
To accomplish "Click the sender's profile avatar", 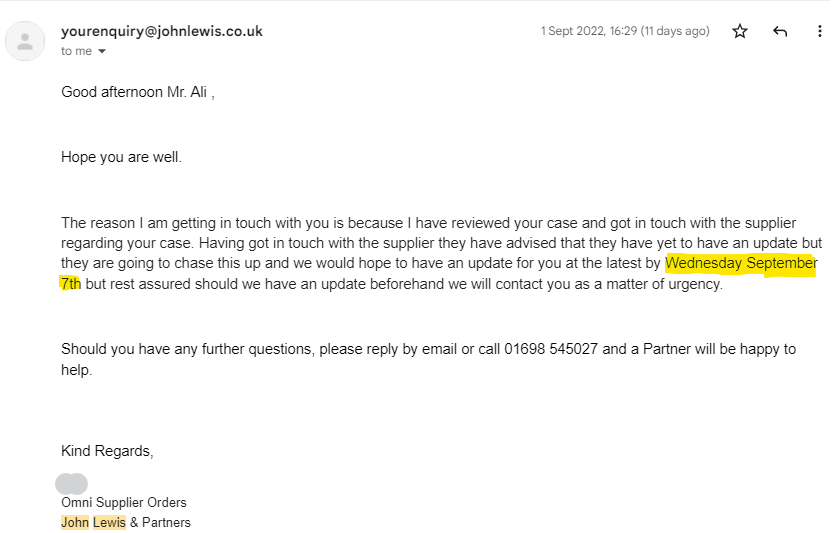I will [x=24, y=41].
